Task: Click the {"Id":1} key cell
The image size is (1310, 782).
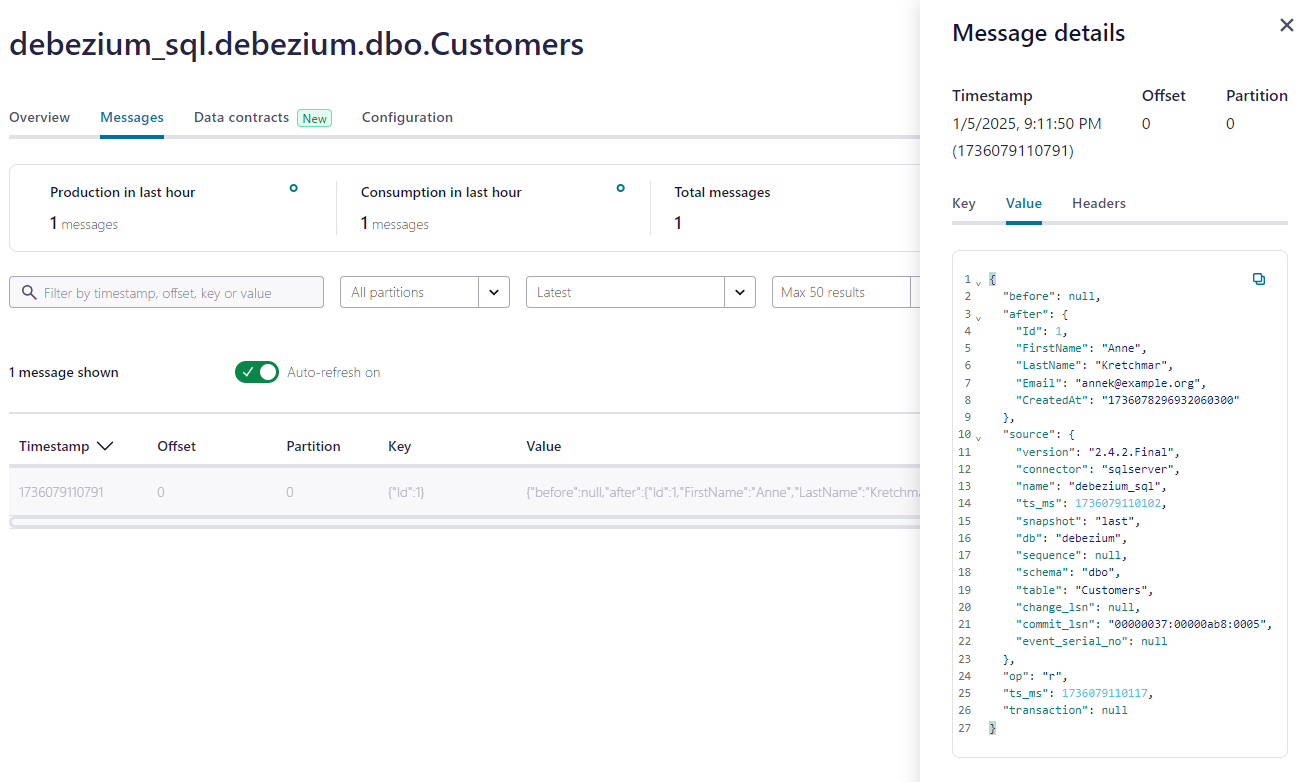Action: 406,492
